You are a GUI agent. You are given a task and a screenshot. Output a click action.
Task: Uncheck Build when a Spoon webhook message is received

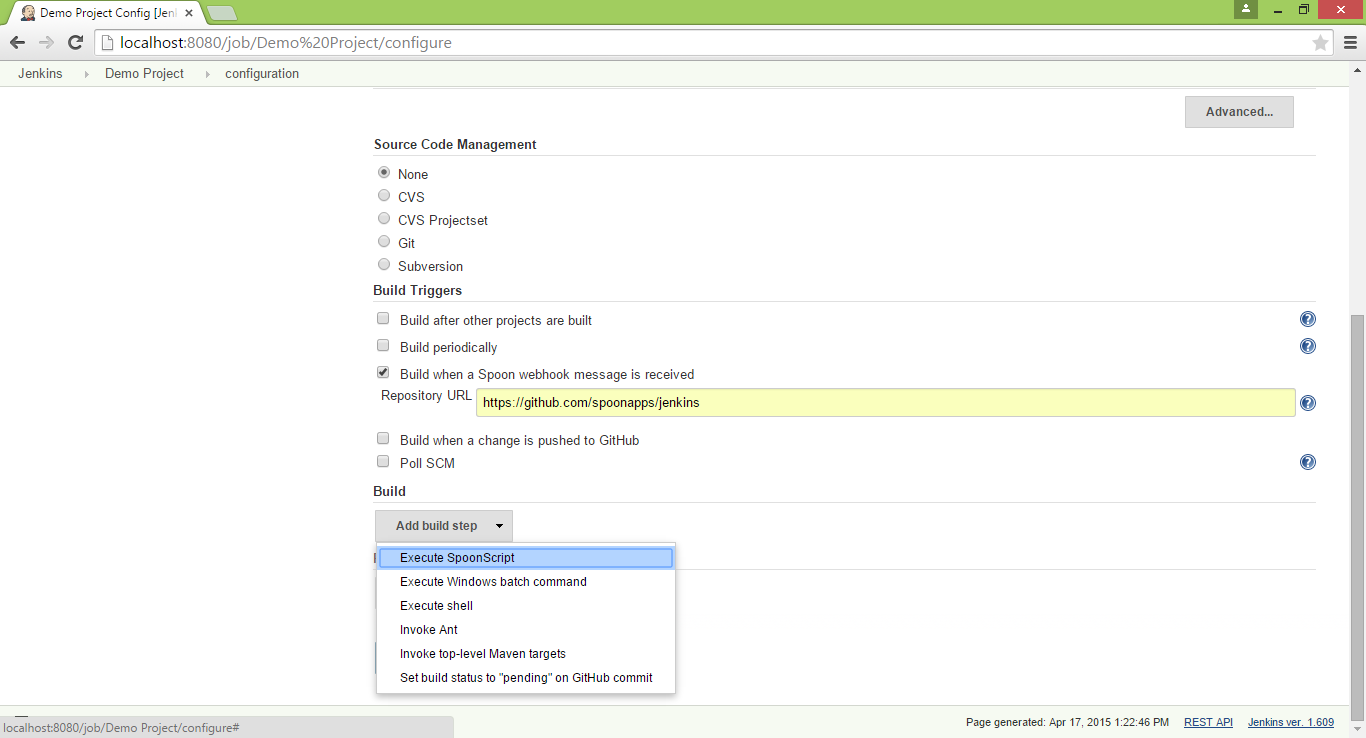coord(383,373)
